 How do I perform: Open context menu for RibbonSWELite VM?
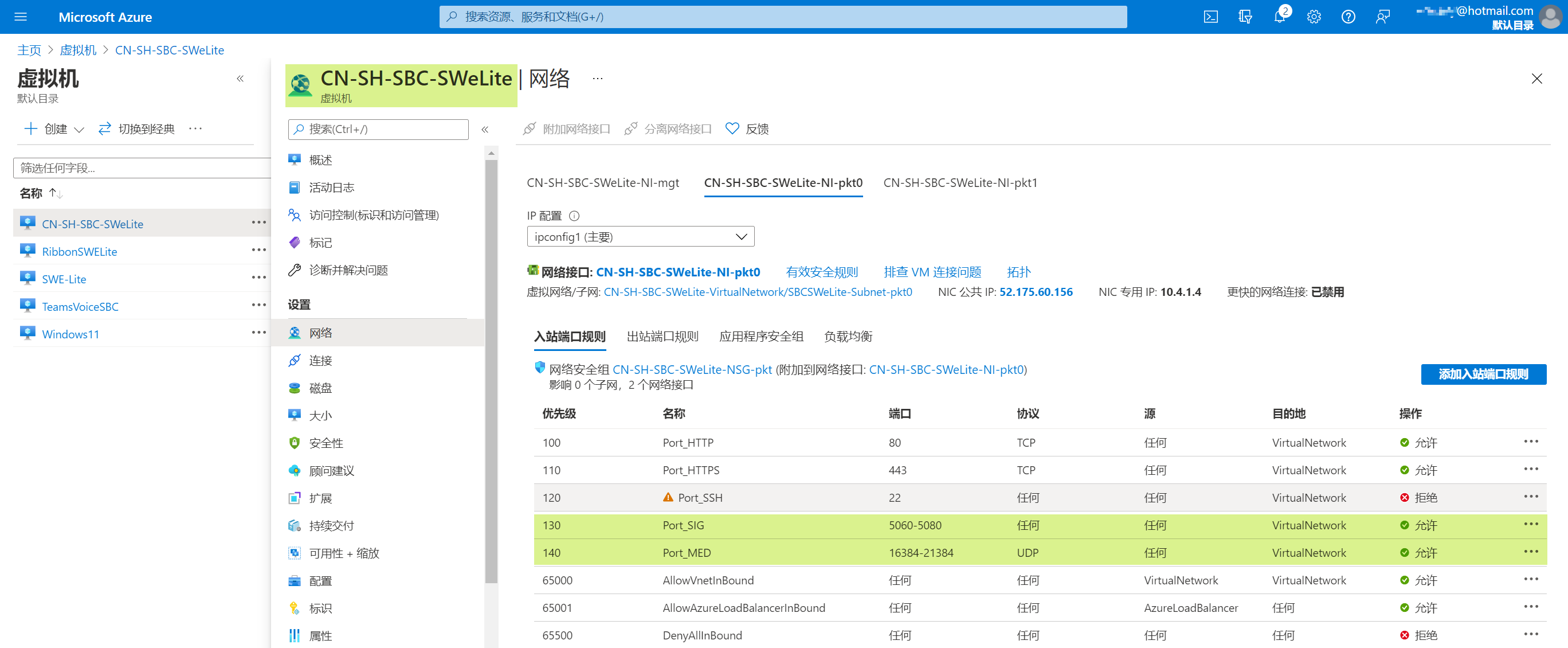258,249
